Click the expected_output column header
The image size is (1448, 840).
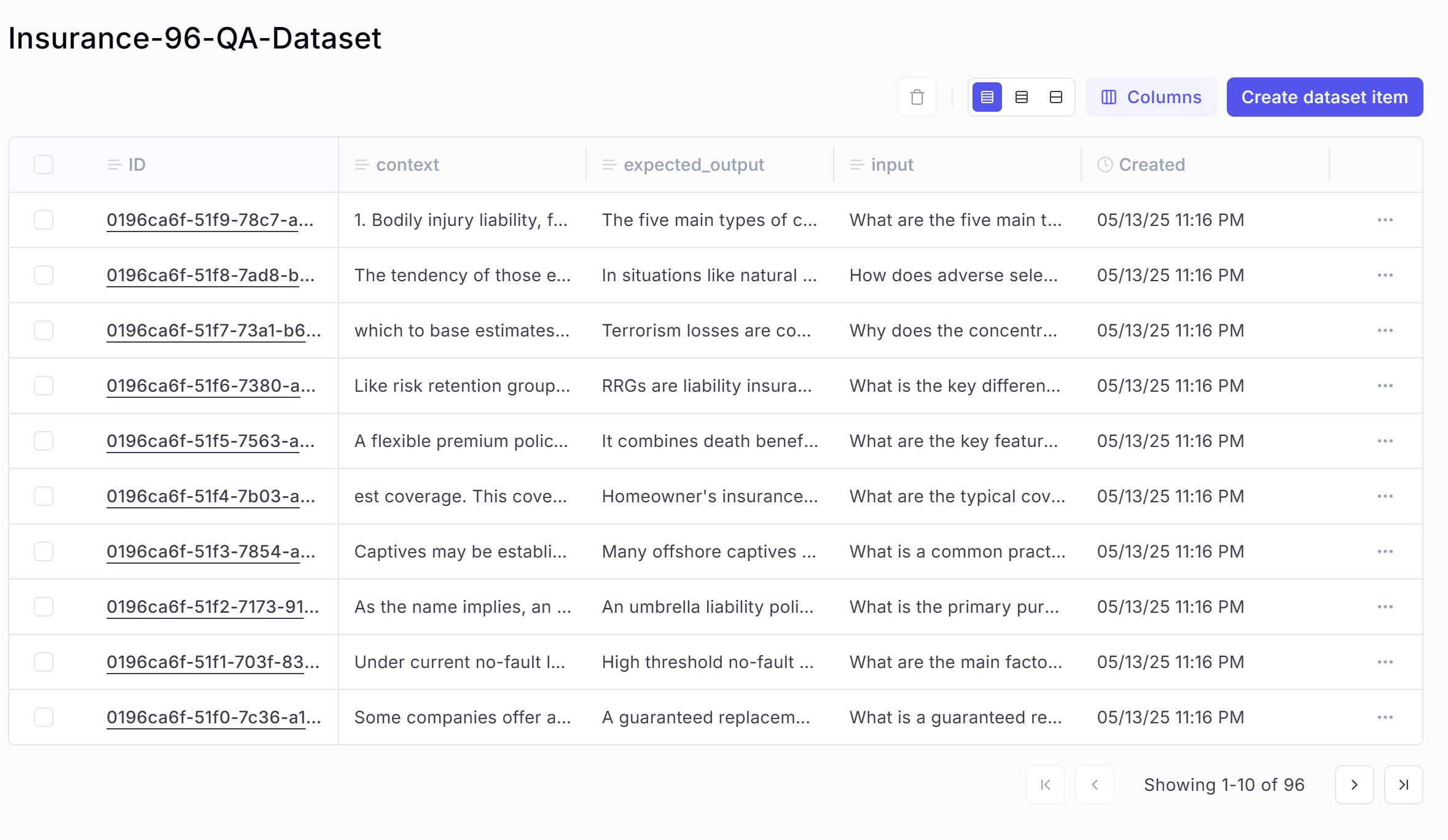684,165
